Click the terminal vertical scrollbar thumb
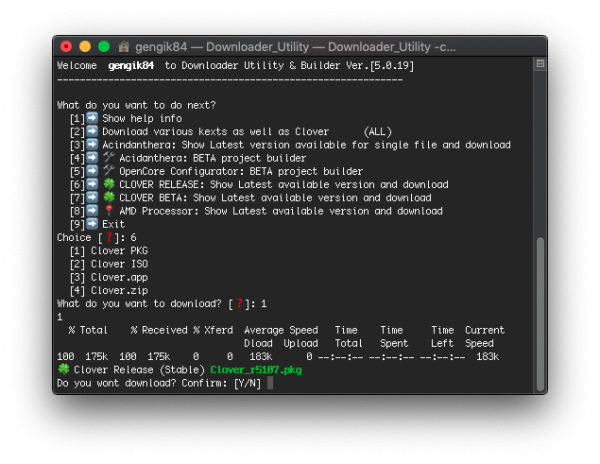 (540, 313)
